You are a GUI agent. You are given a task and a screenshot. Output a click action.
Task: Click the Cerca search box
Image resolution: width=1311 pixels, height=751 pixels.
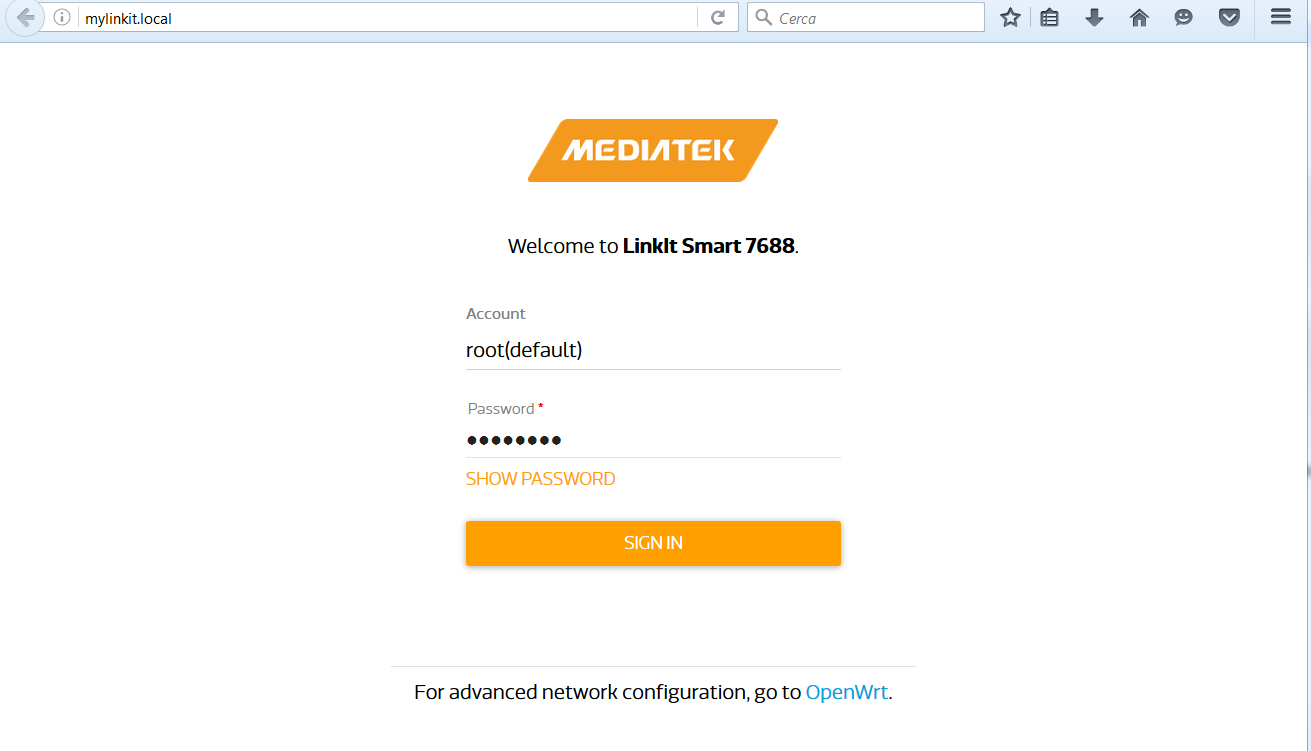tap(875, 18)
